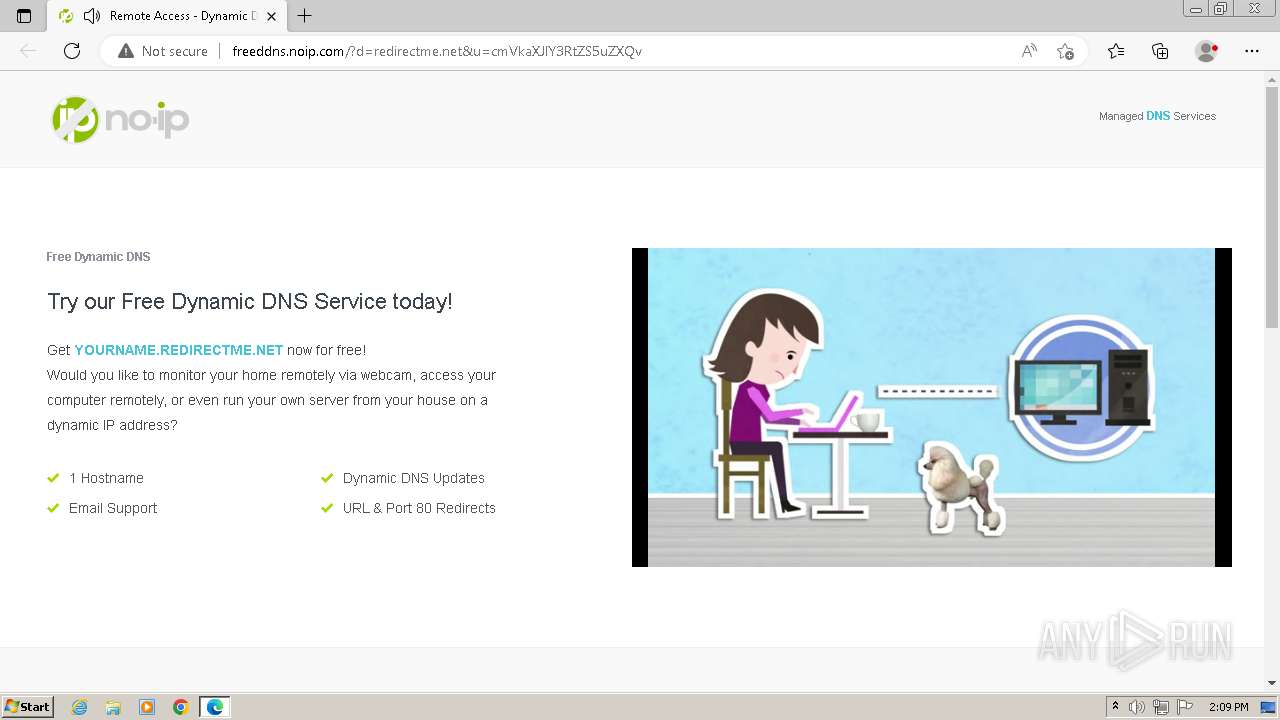Click the No-IP logo
The height and width of the screenshot is (720, 1280).
pyautogui.click(x=120, y=120)
